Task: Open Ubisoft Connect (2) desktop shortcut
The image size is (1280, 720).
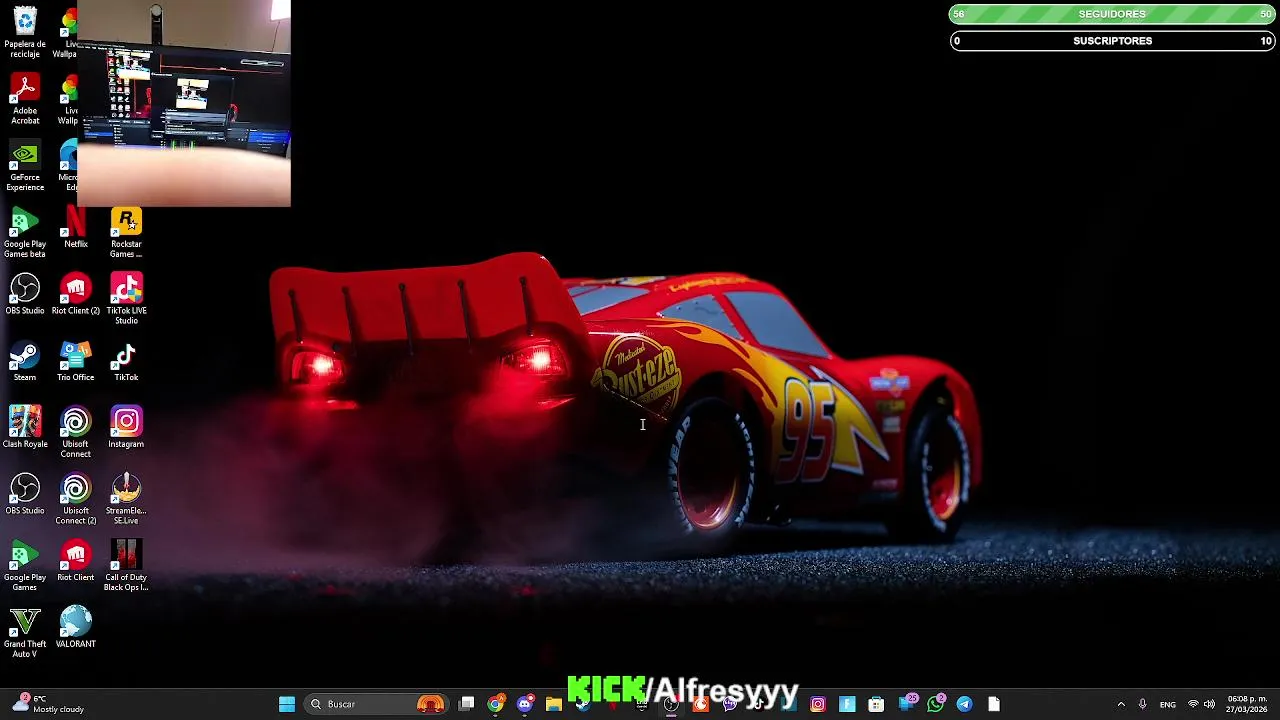Action: (76, 499)
